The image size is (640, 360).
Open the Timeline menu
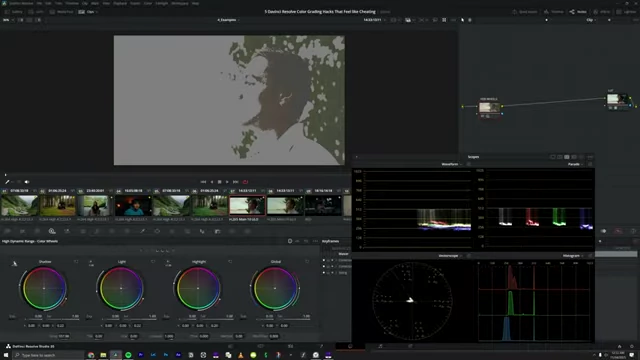point(72,3)
